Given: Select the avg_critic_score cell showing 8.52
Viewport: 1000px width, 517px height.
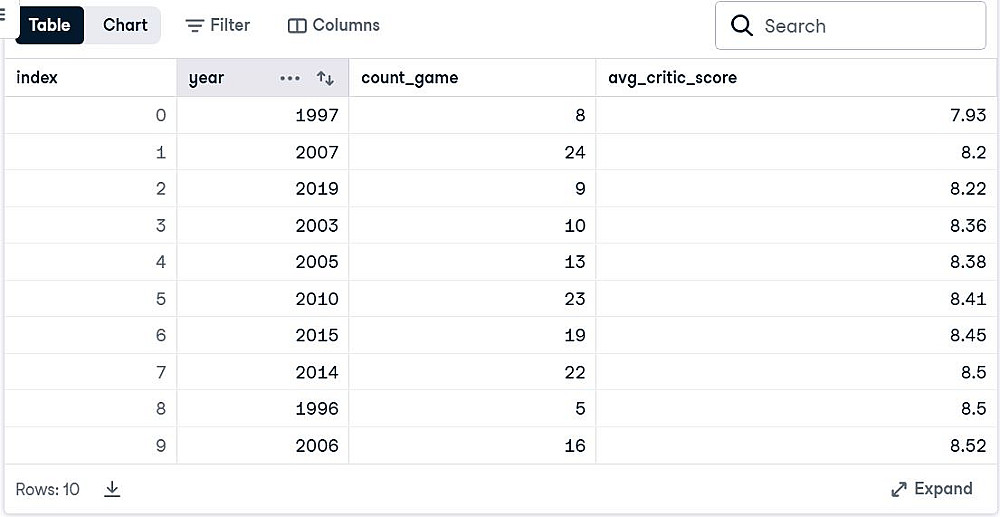Looking at the screenshot, I should 968,446.
